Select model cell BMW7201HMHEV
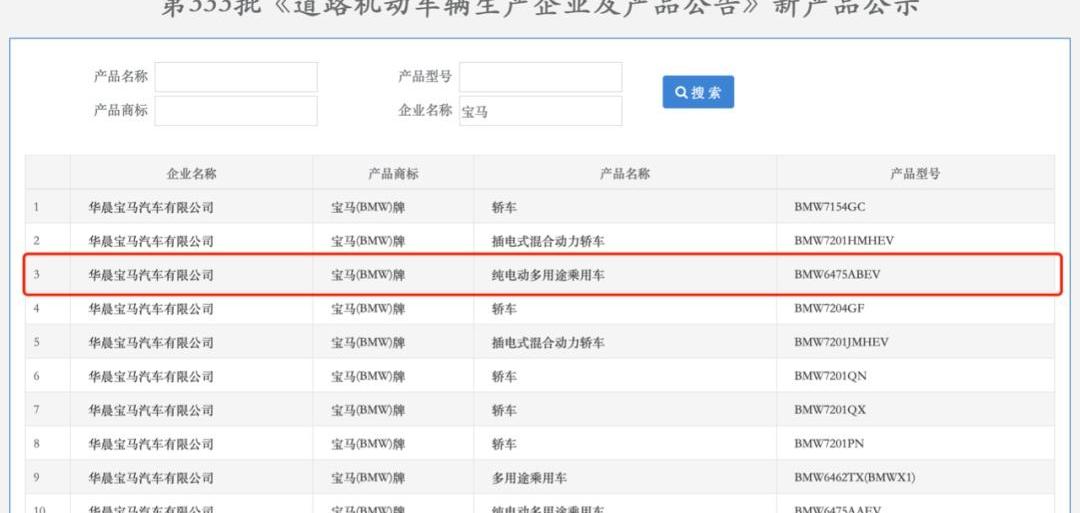 844,240
